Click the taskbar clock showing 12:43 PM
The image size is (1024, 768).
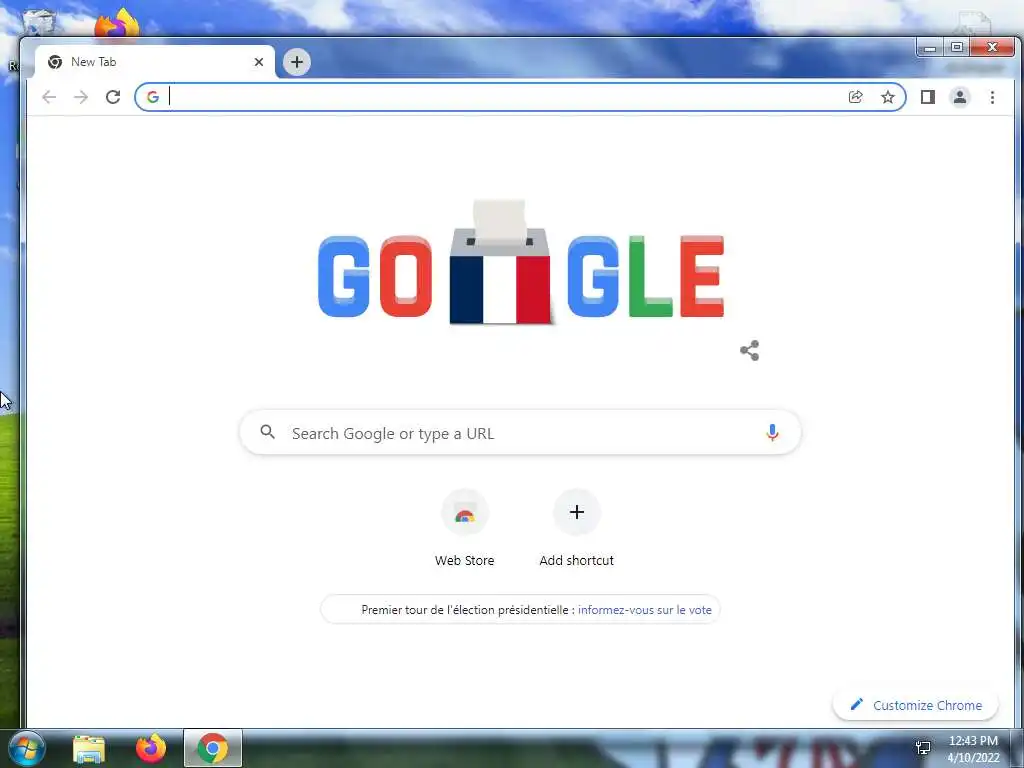(x=973, y=749)
